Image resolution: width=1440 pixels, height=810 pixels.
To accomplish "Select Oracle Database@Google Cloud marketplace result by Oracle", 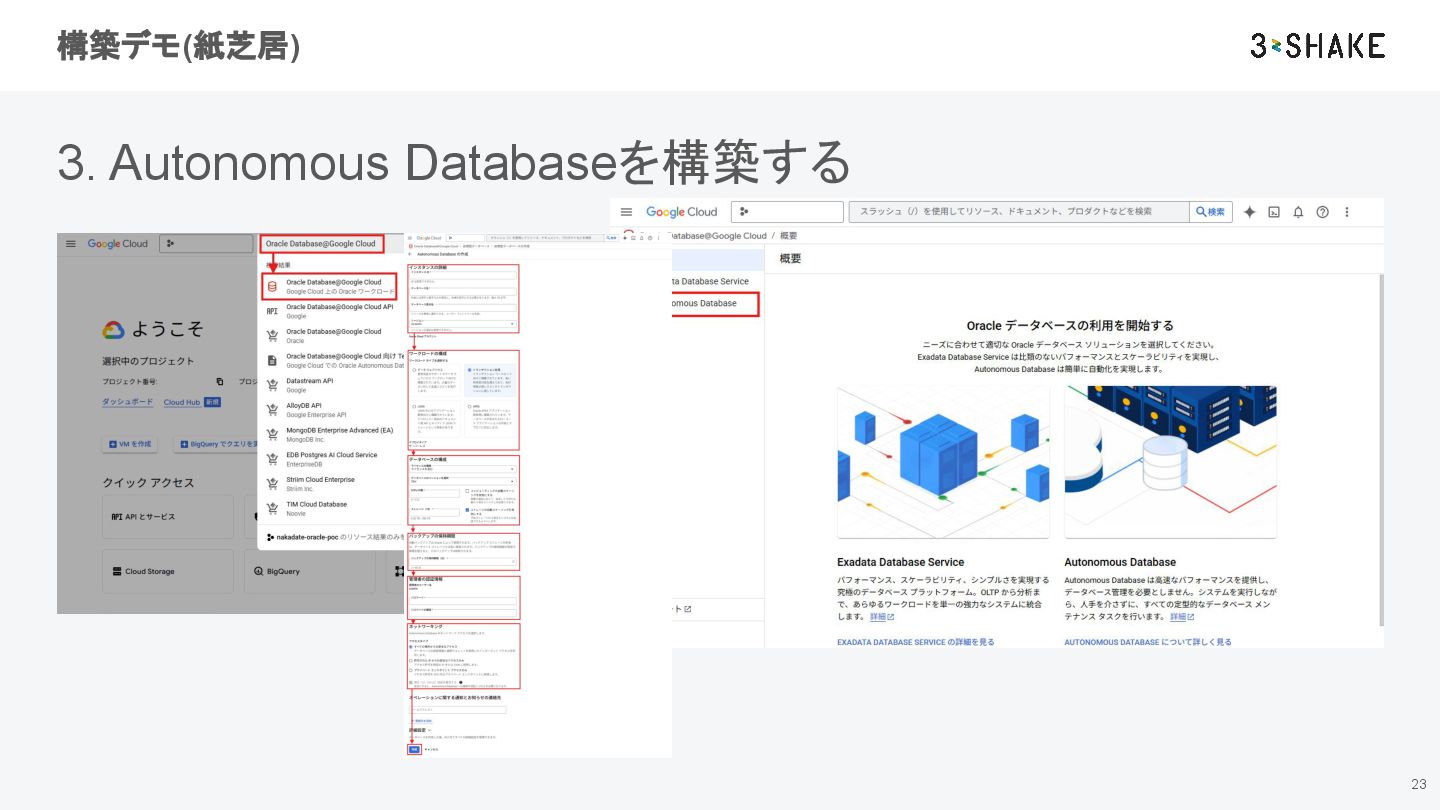I will pyautogui.click(x=333, y=335).
